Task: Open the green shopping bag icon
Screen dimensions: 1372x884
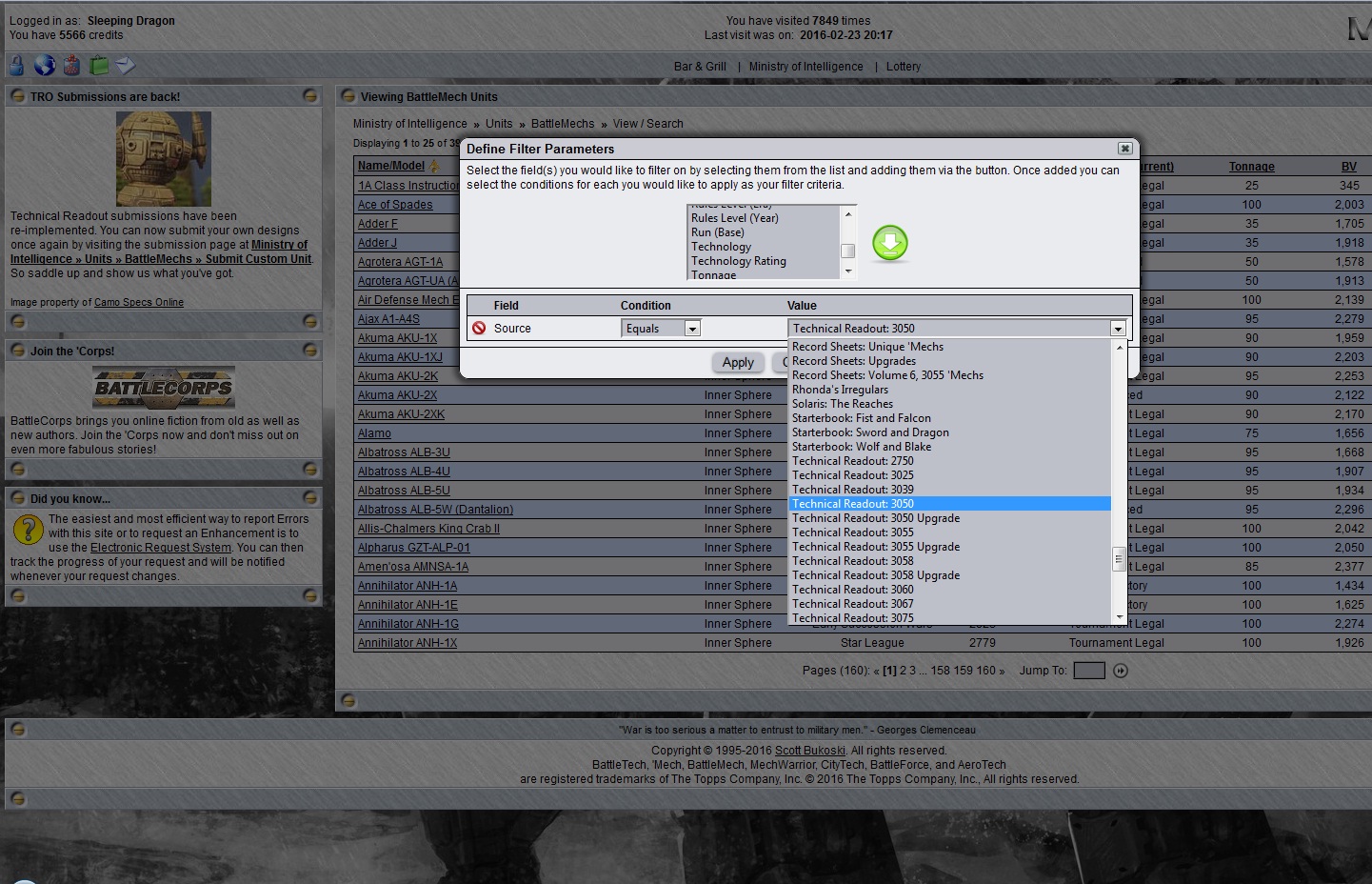Action: [x=99, y=65]
